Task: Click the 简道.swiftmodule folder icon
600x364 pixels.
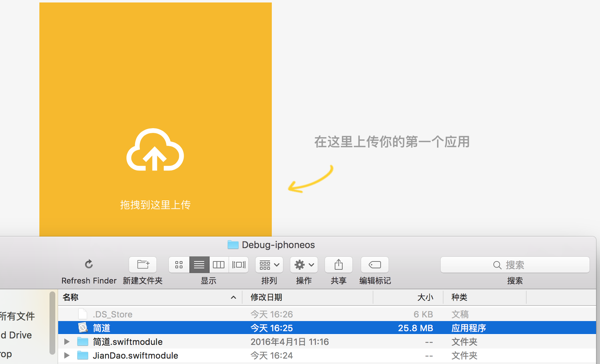Action: coord(83,341)
